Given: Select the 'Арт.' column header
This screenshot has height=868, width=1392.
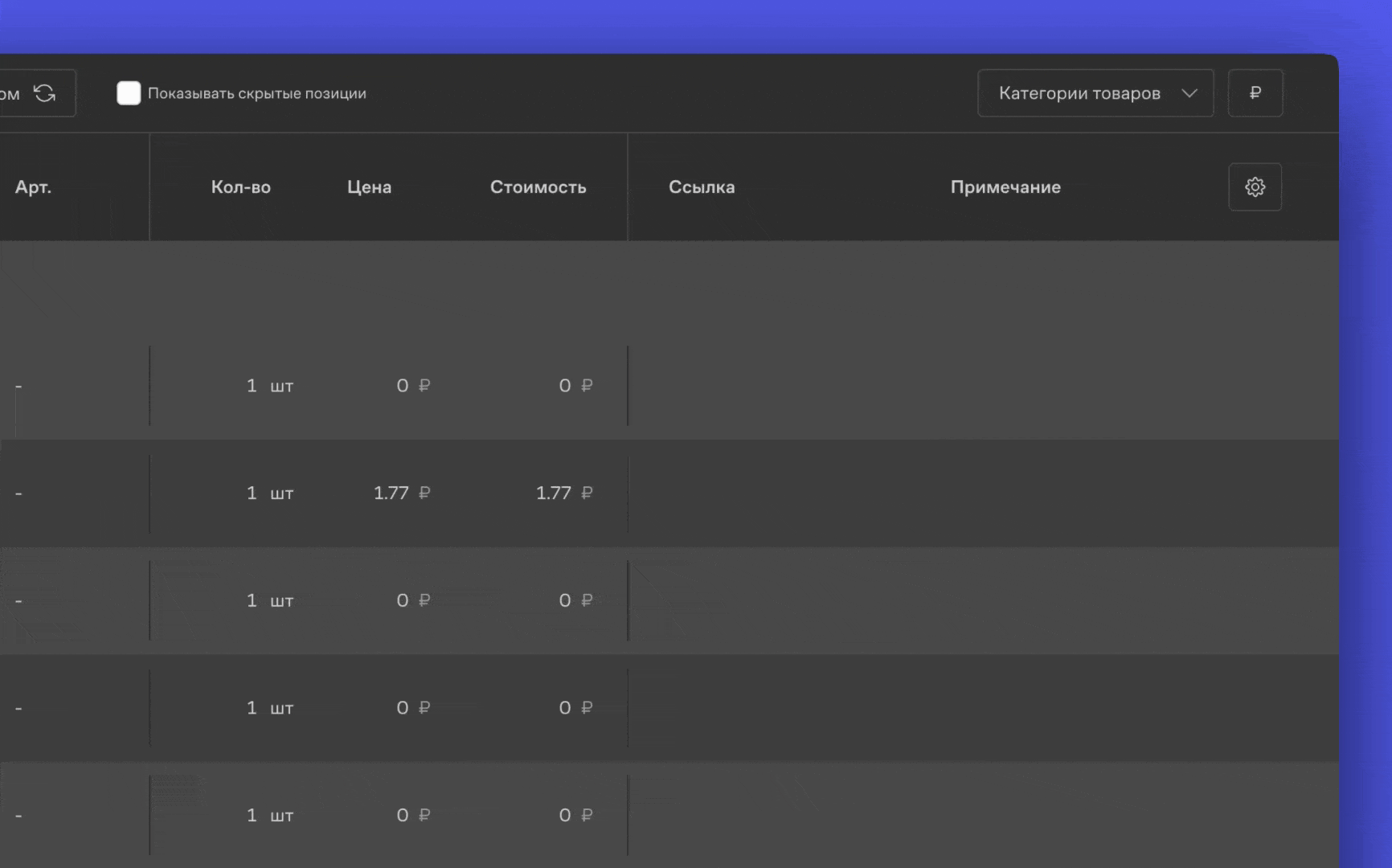Looking at the screenshot, I should 33,187.
